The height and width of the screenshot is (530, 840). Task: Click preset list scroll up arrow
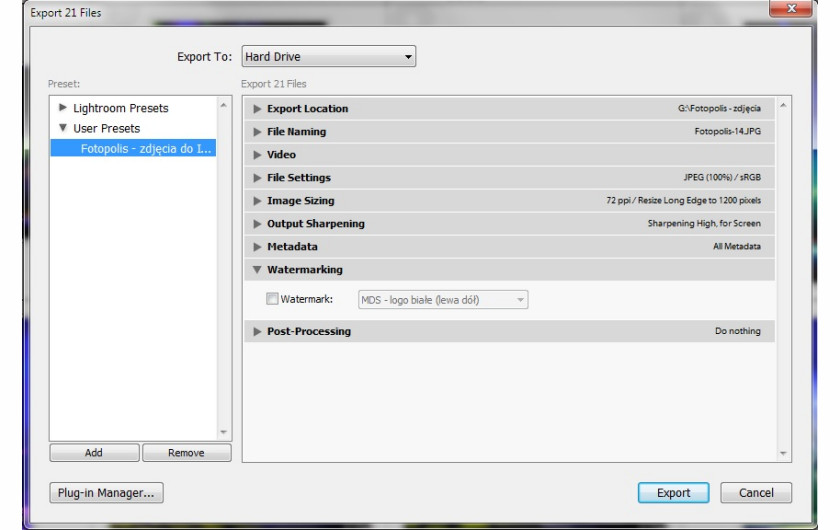(223, 105)
